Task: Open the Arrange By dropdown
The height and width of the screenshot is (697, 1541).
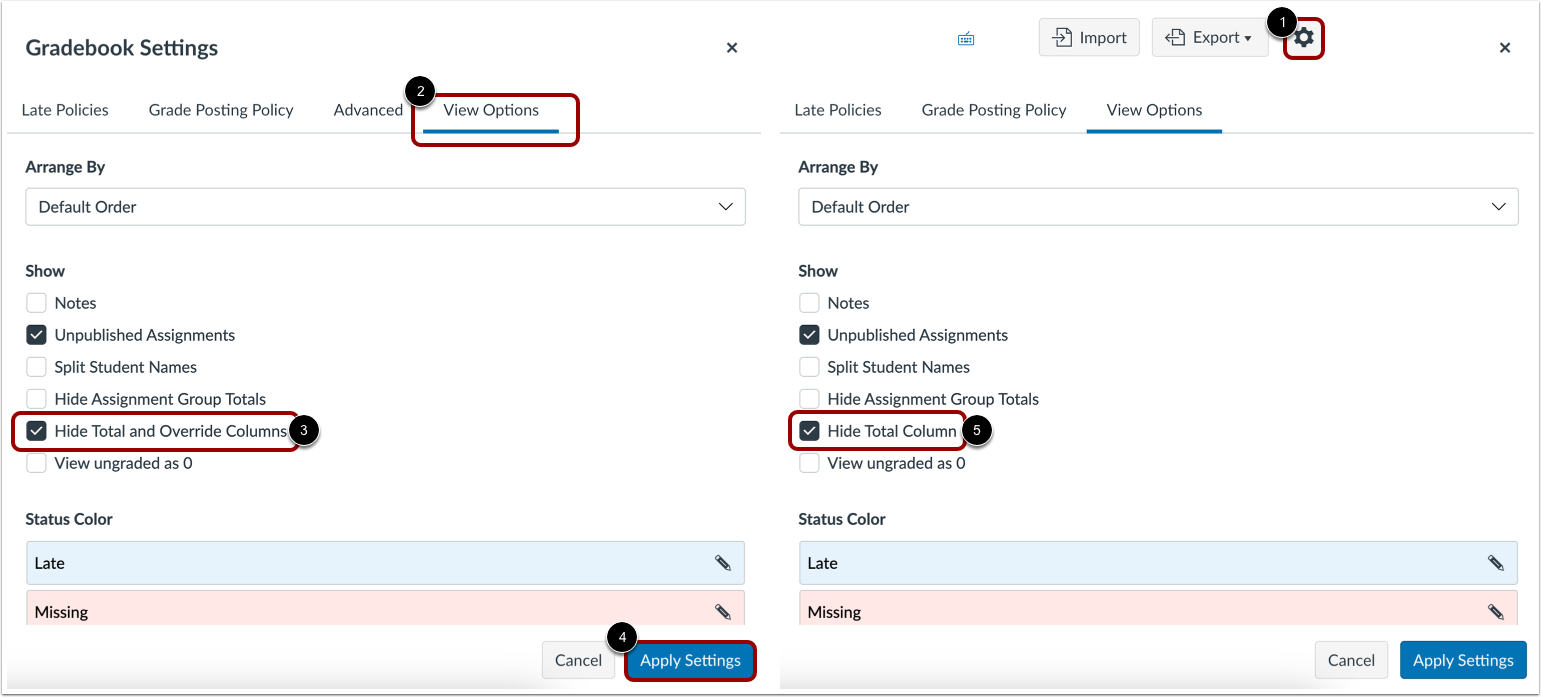Action: click(x=385, y=206)
